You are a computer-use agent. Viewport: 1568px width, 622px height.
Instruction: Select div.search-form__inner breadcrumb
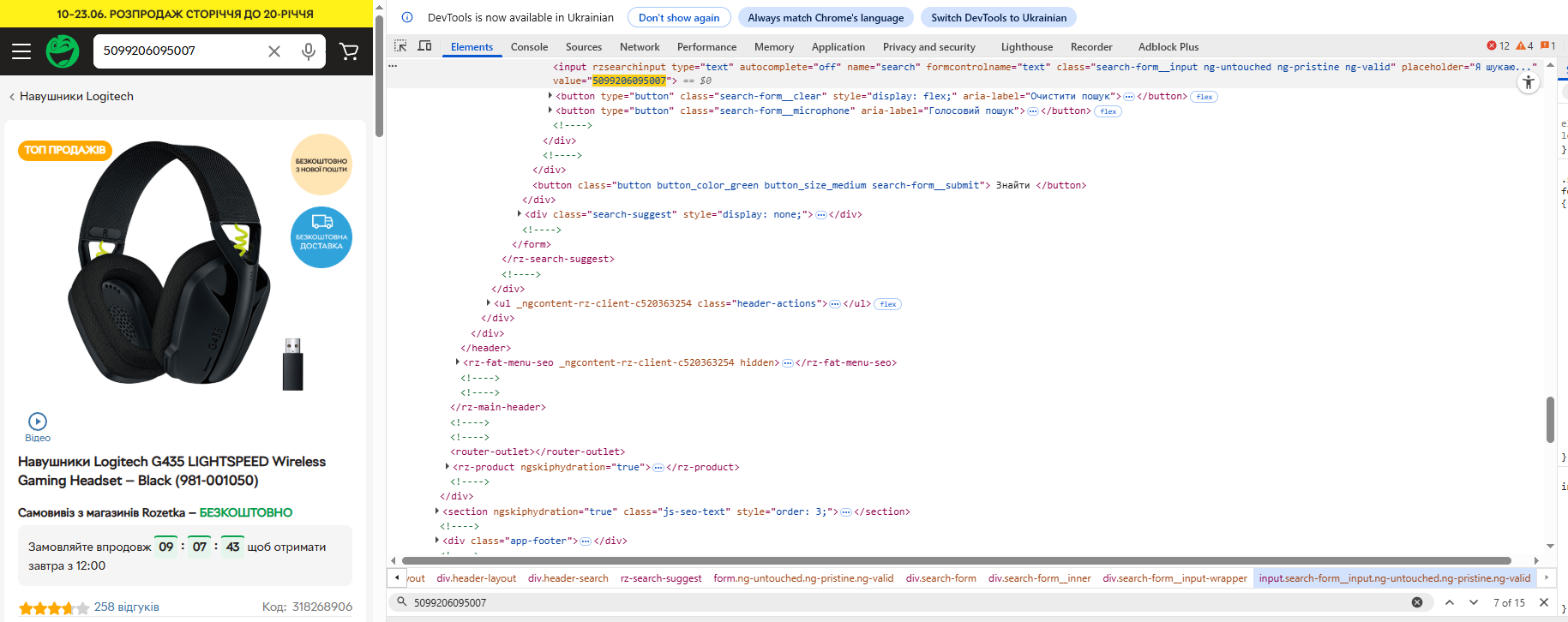tap(1039, 578)
